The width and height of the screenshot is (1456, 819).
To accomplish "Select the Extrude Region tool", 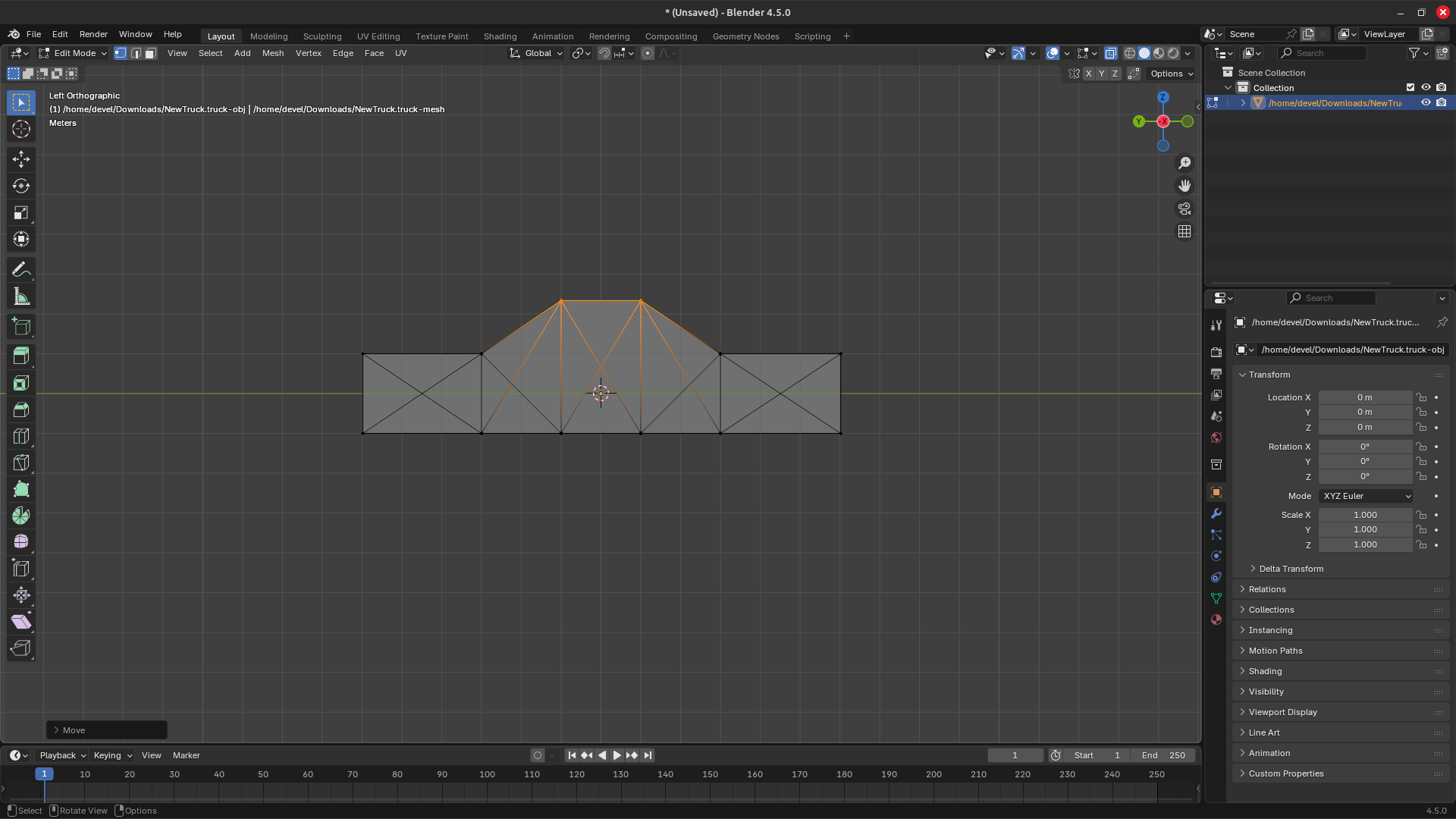I will [21, 356].
